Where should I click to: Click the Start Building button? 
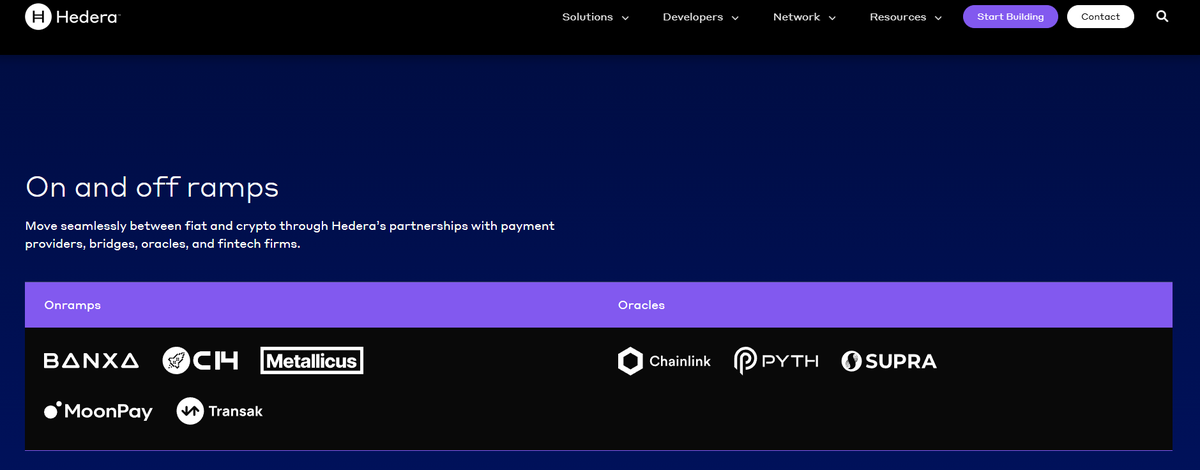point(1010,17)
